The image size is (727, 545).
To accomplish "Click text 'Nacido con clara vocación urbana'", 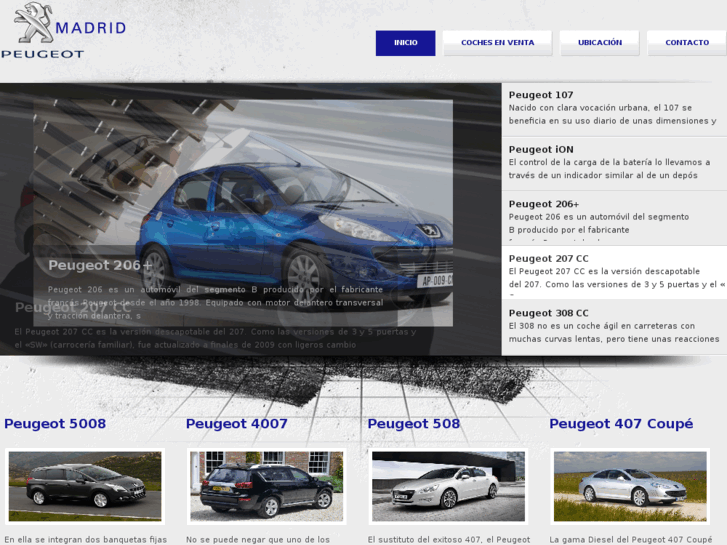I will tap(579, 108).
